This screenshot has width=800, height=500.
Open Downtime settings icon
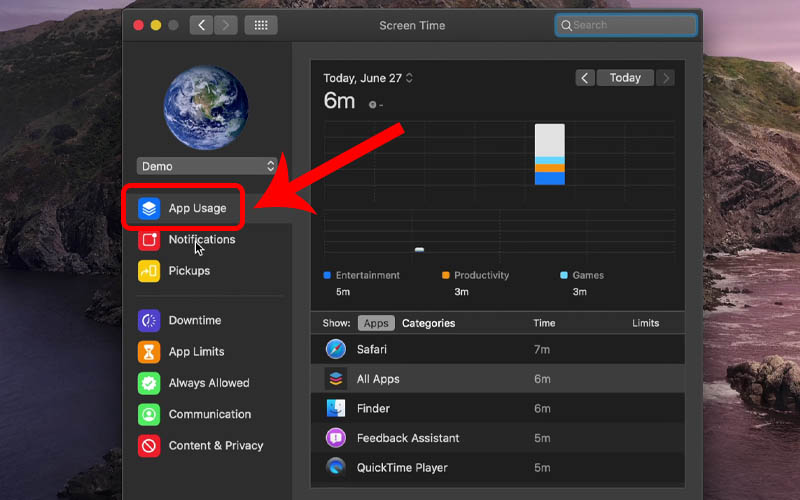tap(149, 321)
